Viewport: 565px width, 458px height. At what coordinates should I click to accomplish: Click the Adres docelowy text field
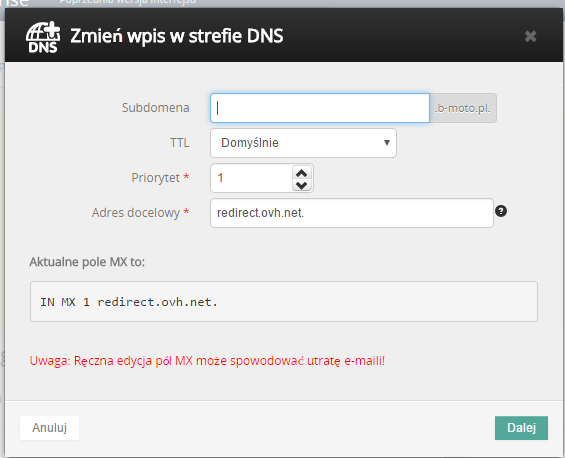pyautogui.click(x=352, y=213)
